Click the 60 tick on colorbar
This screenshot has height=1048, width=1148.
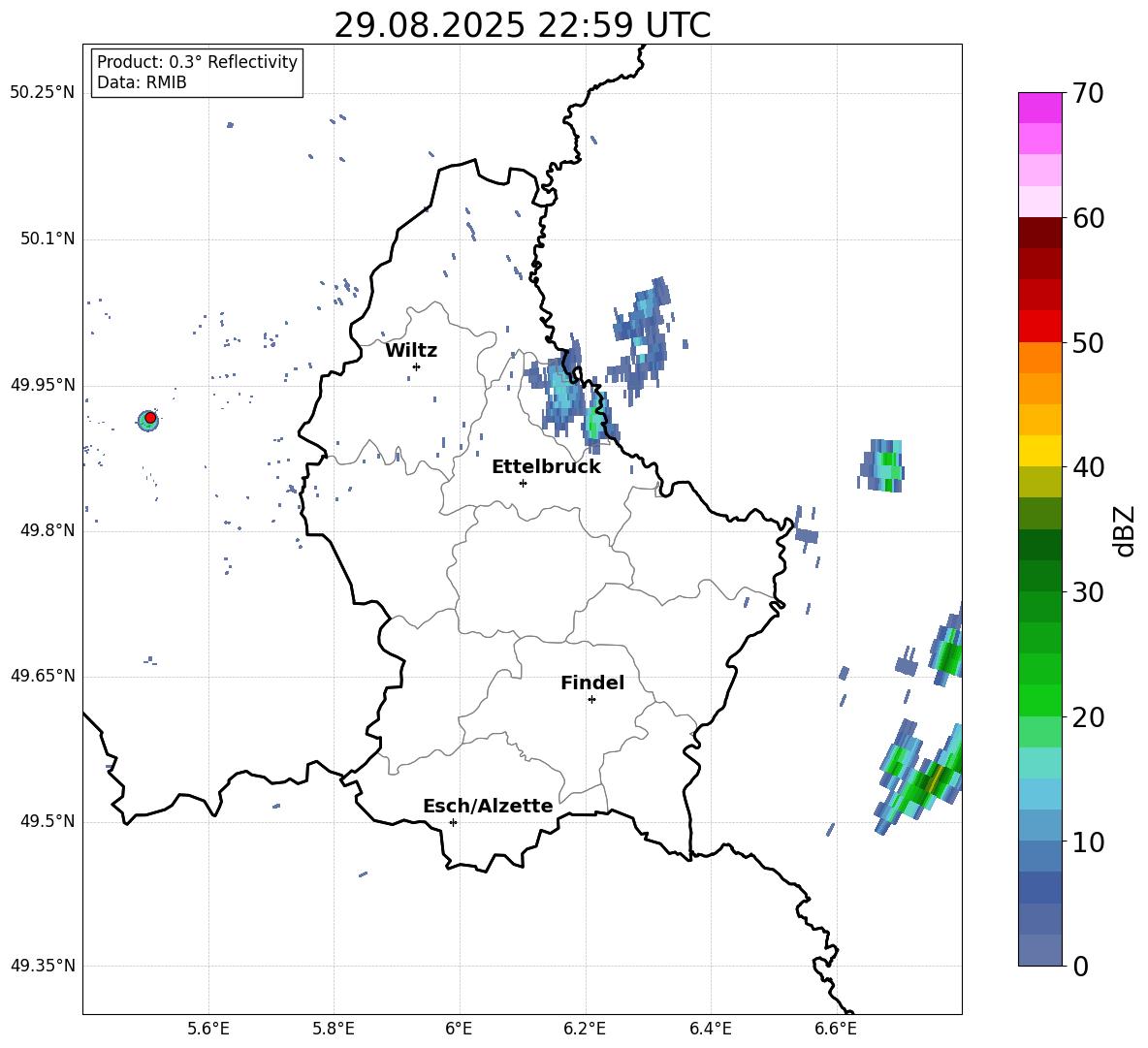[x=1088, y=218]
